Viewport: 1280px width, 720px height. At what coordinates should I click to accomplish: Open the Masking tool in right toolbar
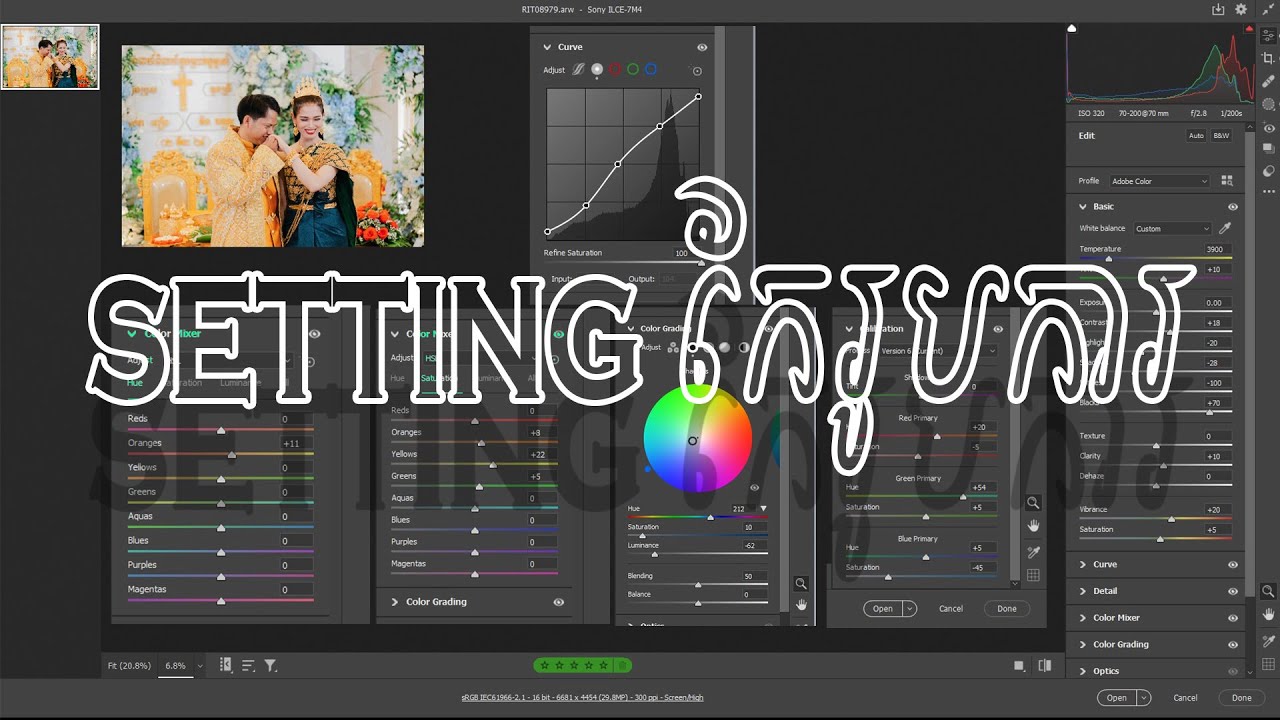click(x=1268, y=104)
